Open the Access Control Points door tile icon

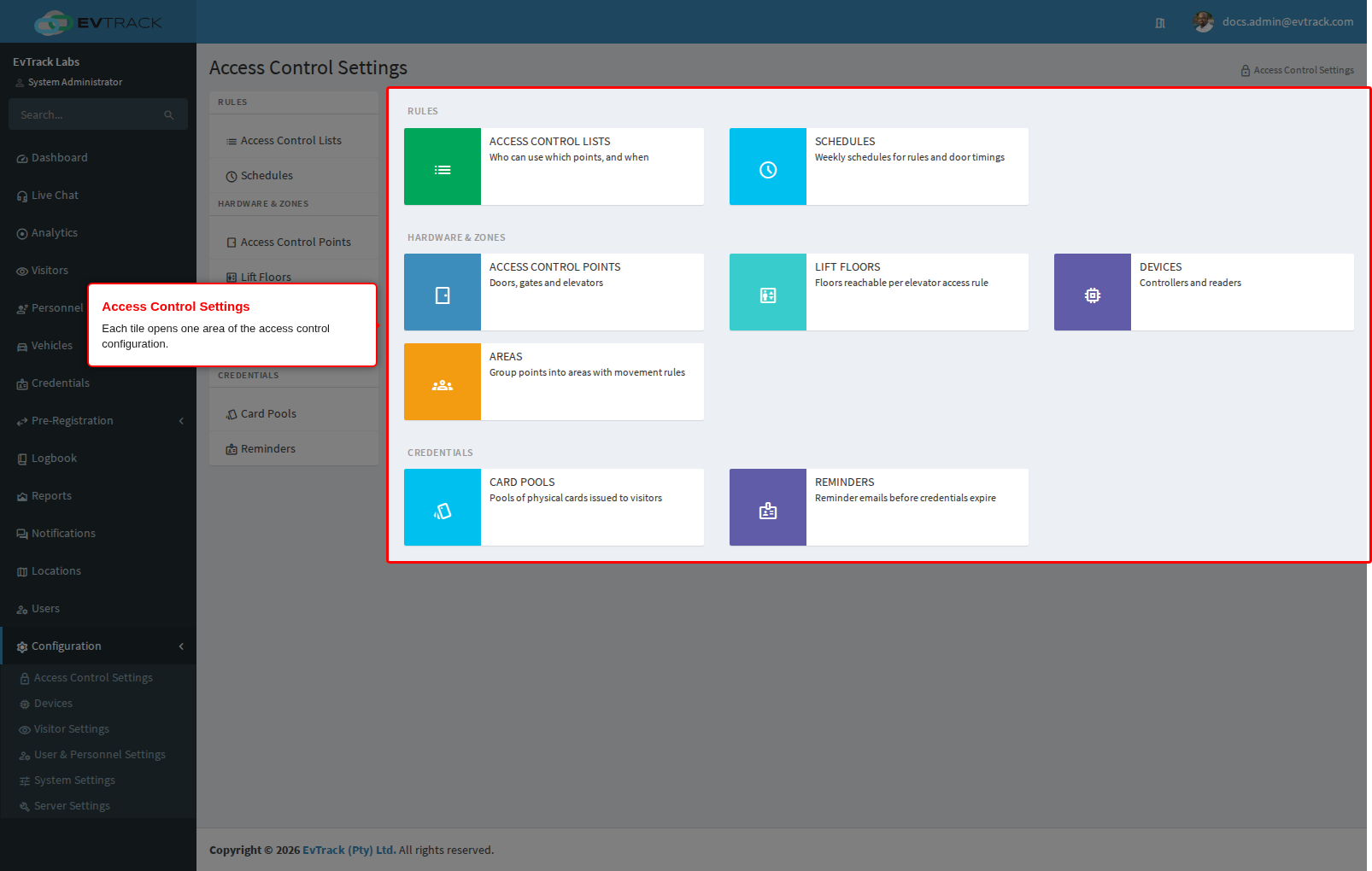tap(443, 292)
